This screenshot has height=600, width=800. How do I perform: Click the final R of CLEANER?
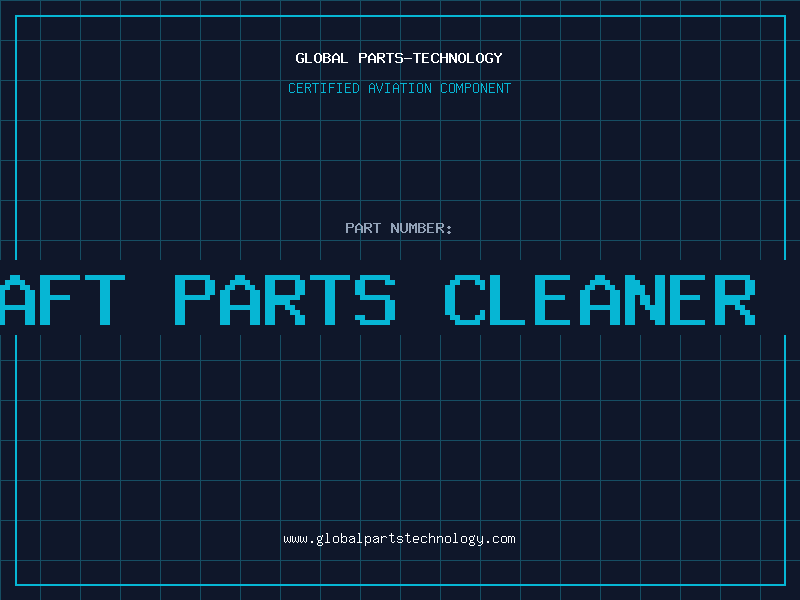click(x=735, y=299)
